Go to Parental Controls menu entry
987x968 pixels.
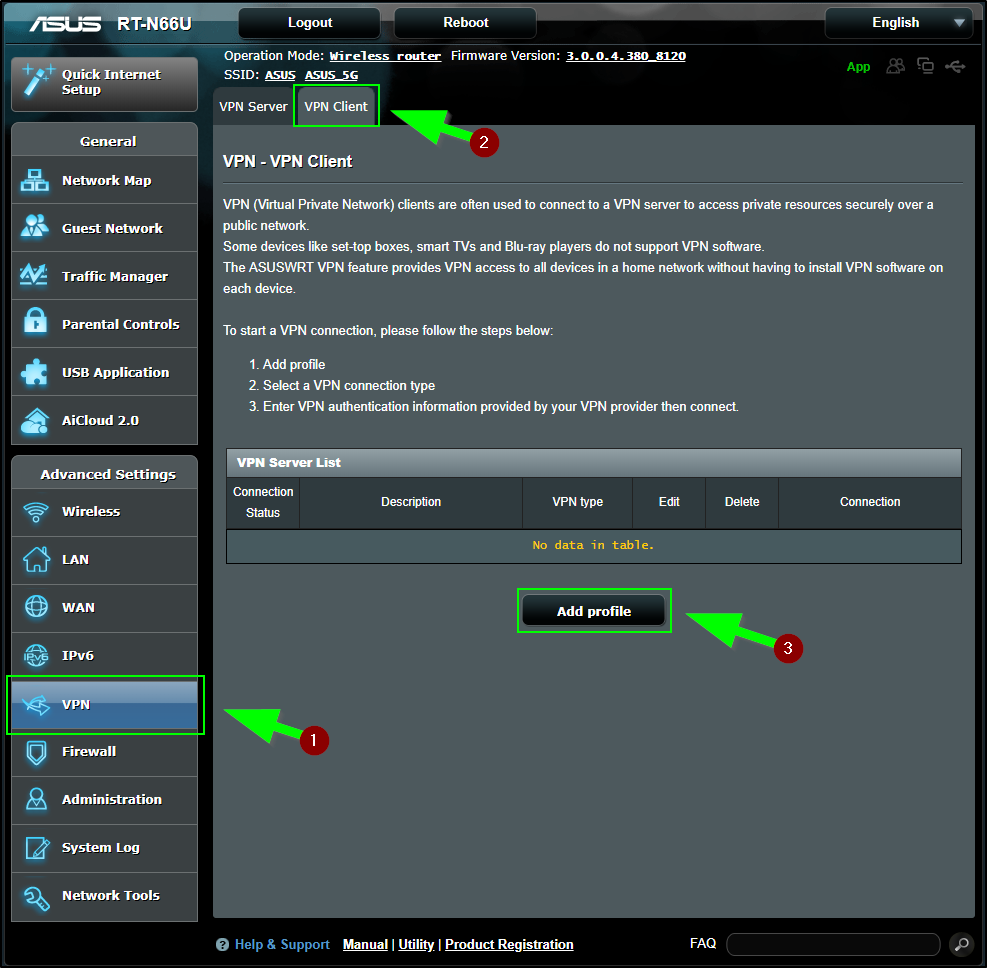click(x=104, y=324)
